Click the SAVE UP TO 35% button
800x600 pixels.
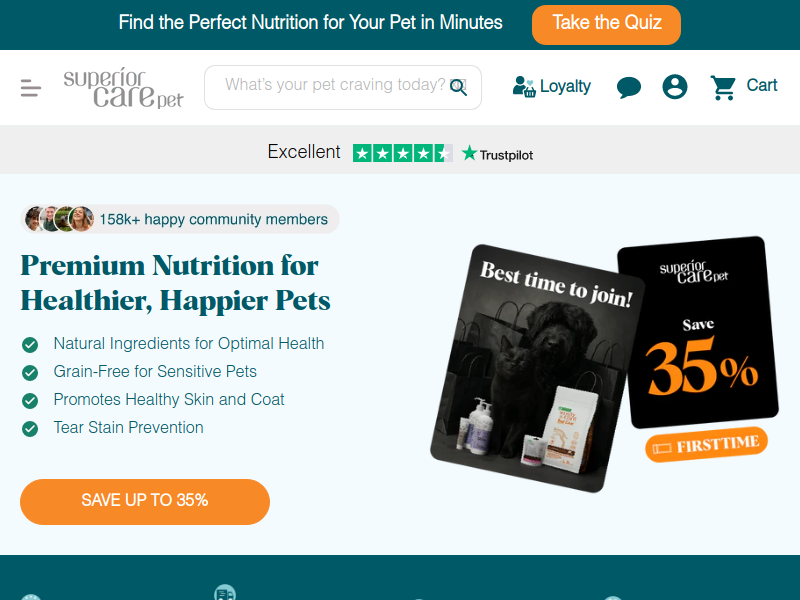pyautogui.click(x=145, y=502)
